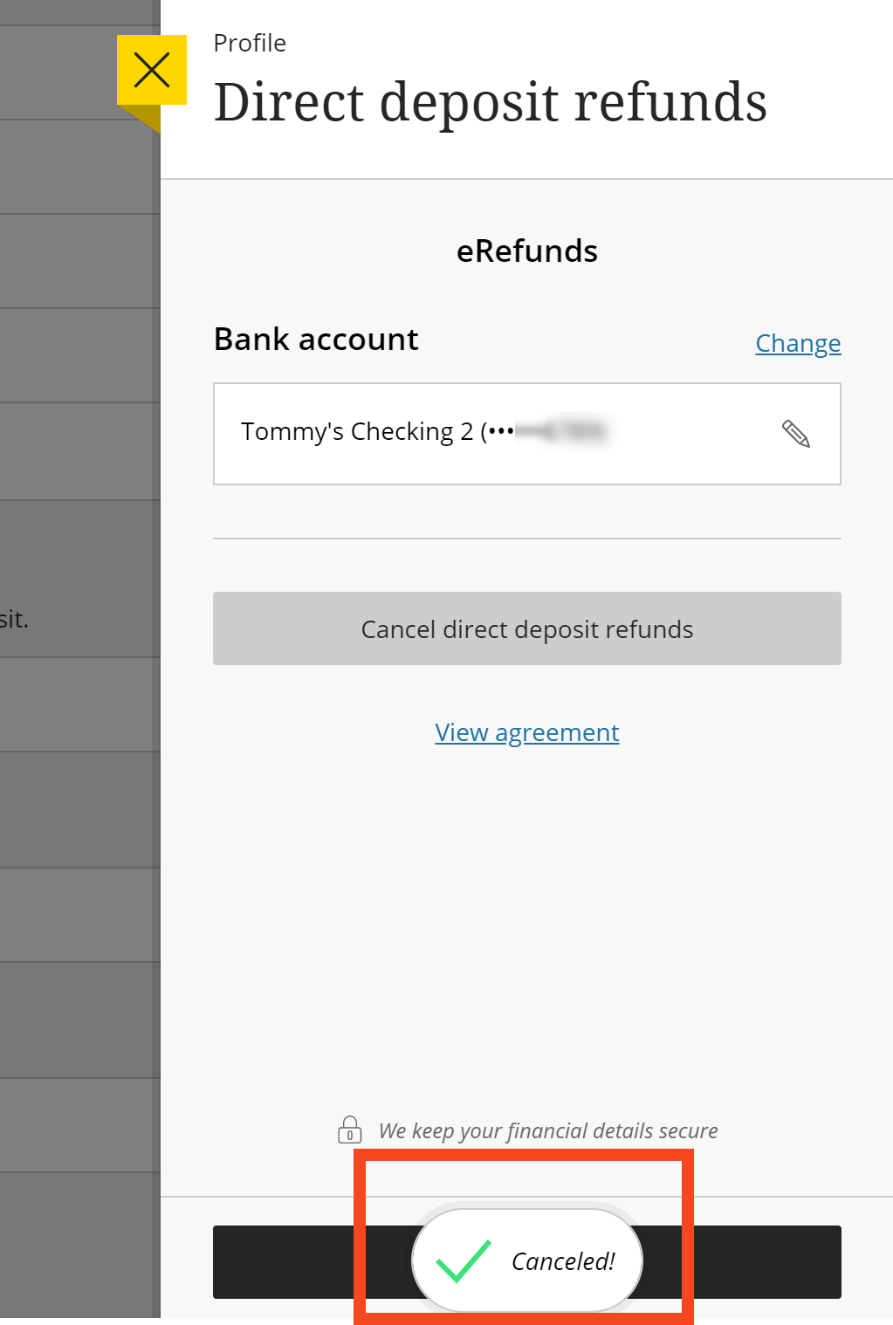Click the Bank account label

pos(316,339)
